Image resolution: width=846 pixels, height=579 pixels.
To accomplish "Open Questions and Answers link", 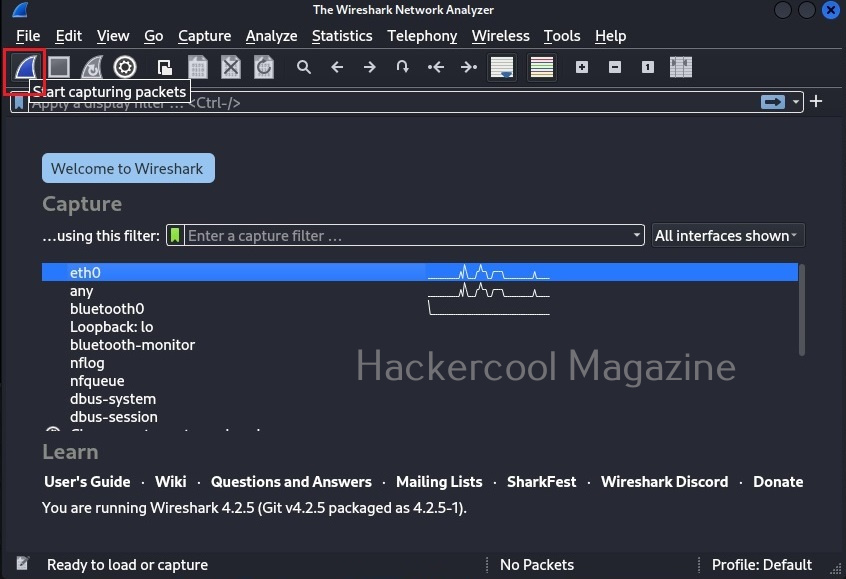I will pos(291,481).
